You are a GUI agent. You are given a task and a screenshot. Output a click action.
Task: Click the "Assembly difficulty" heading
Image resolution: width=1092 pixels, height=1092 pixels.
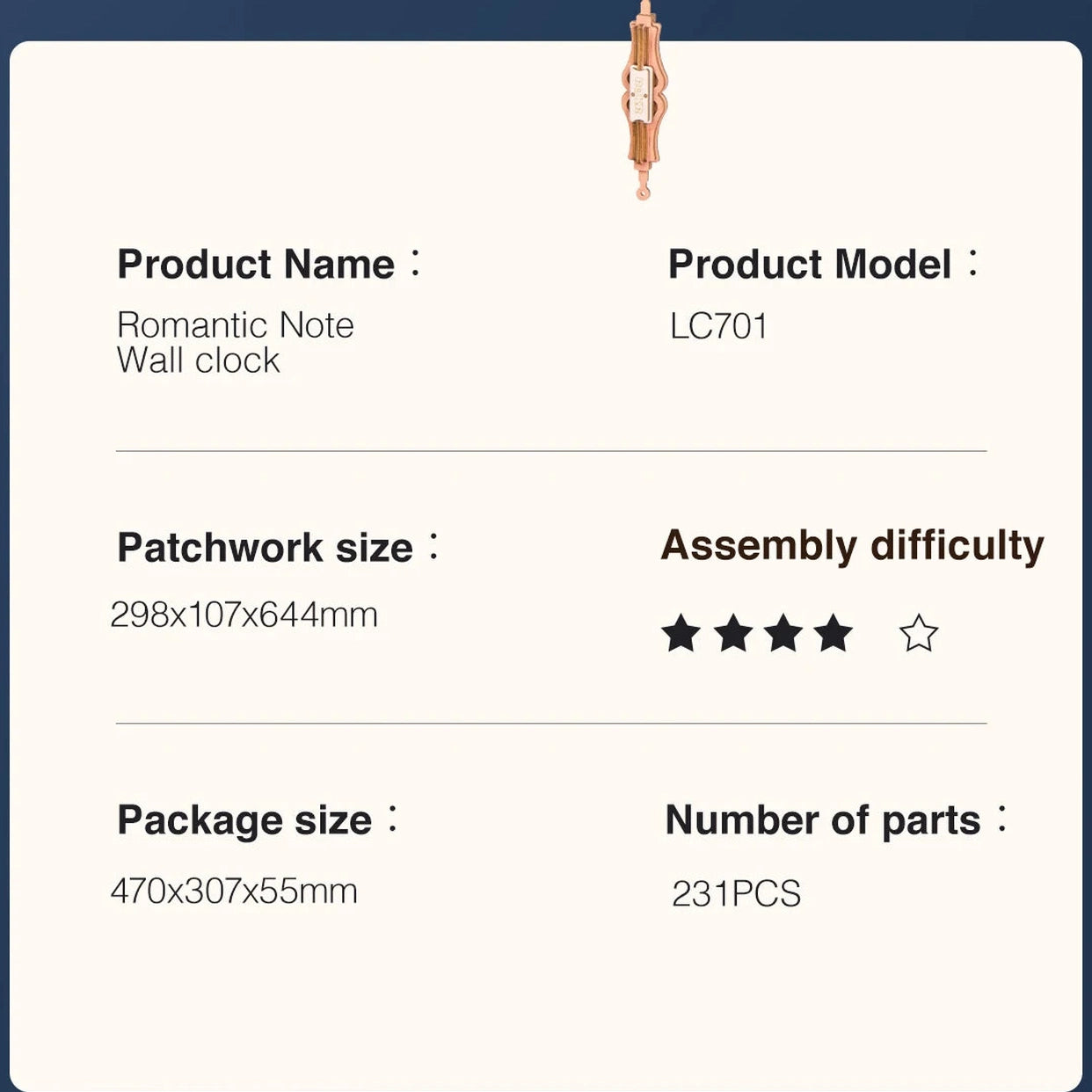coord(852,546)
